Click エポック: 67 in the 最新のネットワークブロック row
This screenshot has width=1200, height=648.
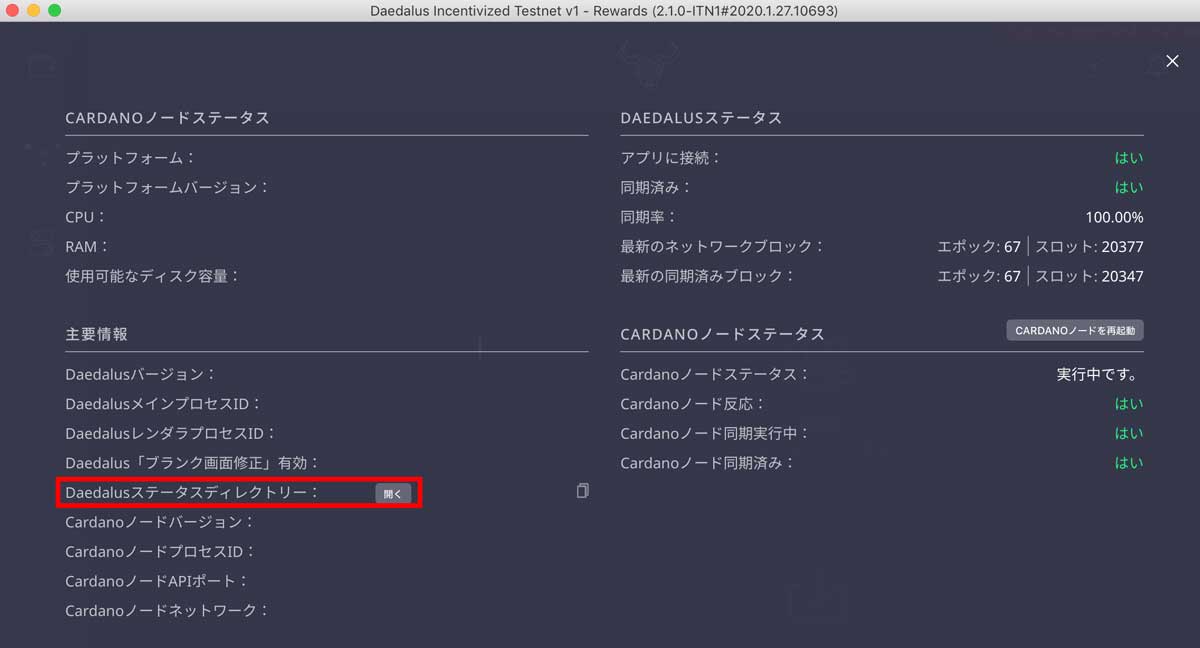pyautogui.click(x=979, y=246)
